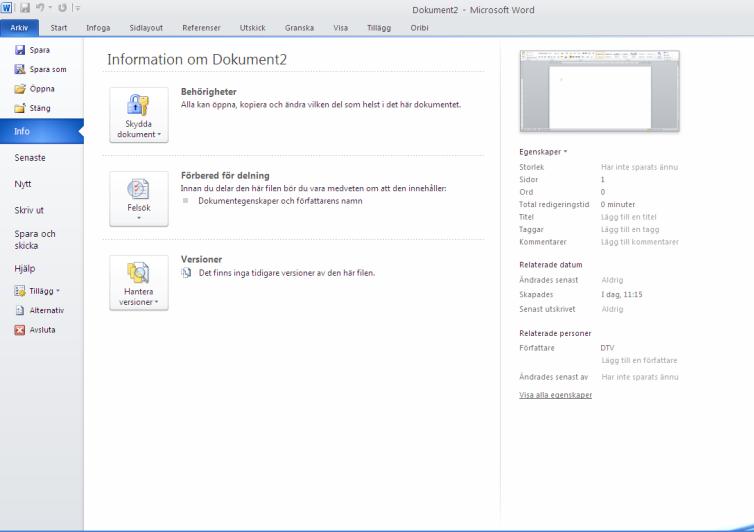Click Avsluta to exit Word
This screenshot has width=754, height=532.
[x=35, y=330]
